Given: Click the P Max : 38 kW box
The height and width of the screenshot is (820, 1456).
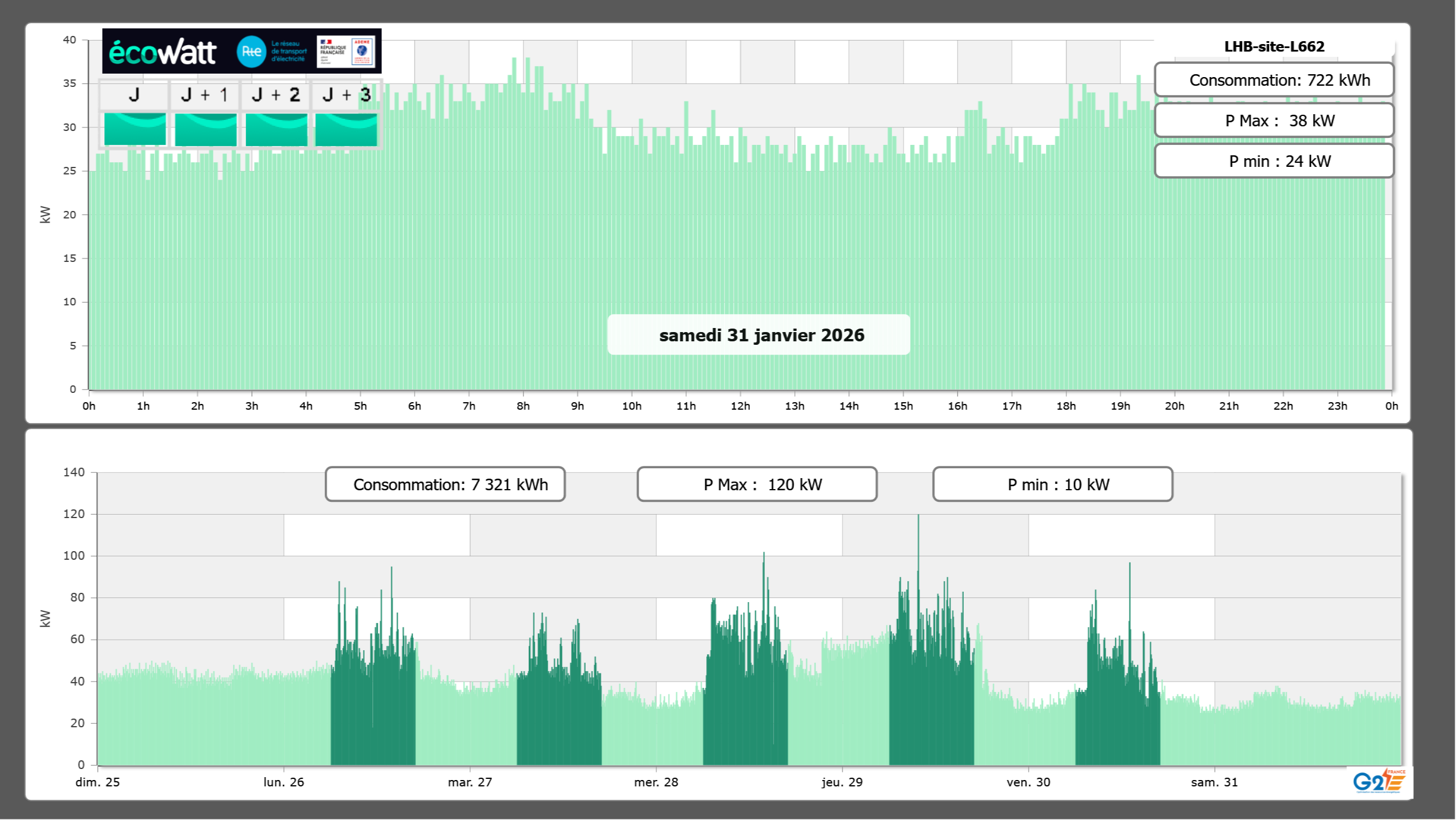Looking at the screenshot, I should pos(1274,121).
